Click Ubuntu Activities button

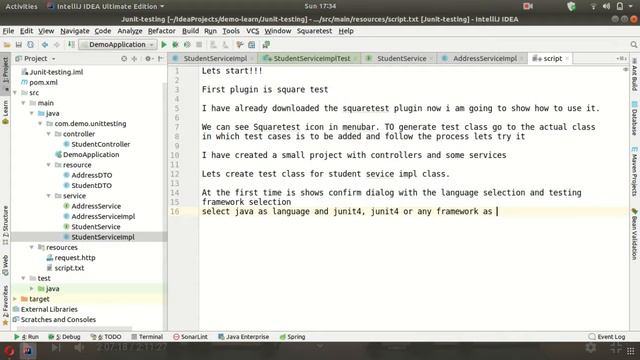coord(21,7)
